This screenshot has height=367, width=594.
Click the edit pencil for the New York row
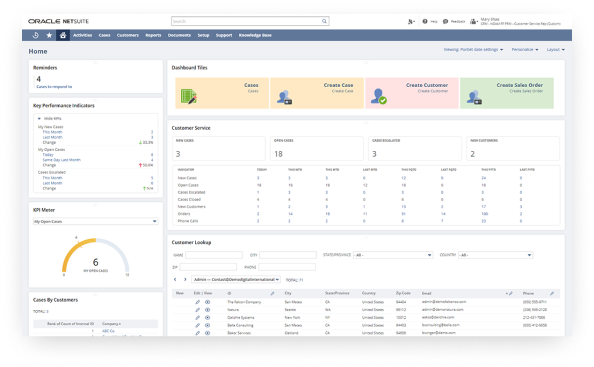click(x=197, y=318)
